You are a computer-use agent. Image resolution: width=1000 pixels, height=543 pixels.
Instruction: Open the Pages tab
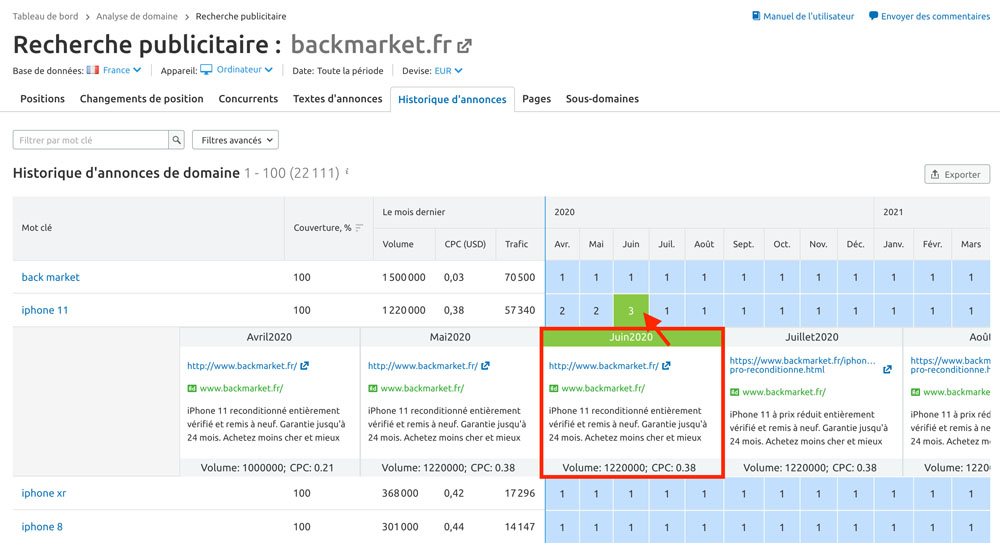click(x=536, y=99)
